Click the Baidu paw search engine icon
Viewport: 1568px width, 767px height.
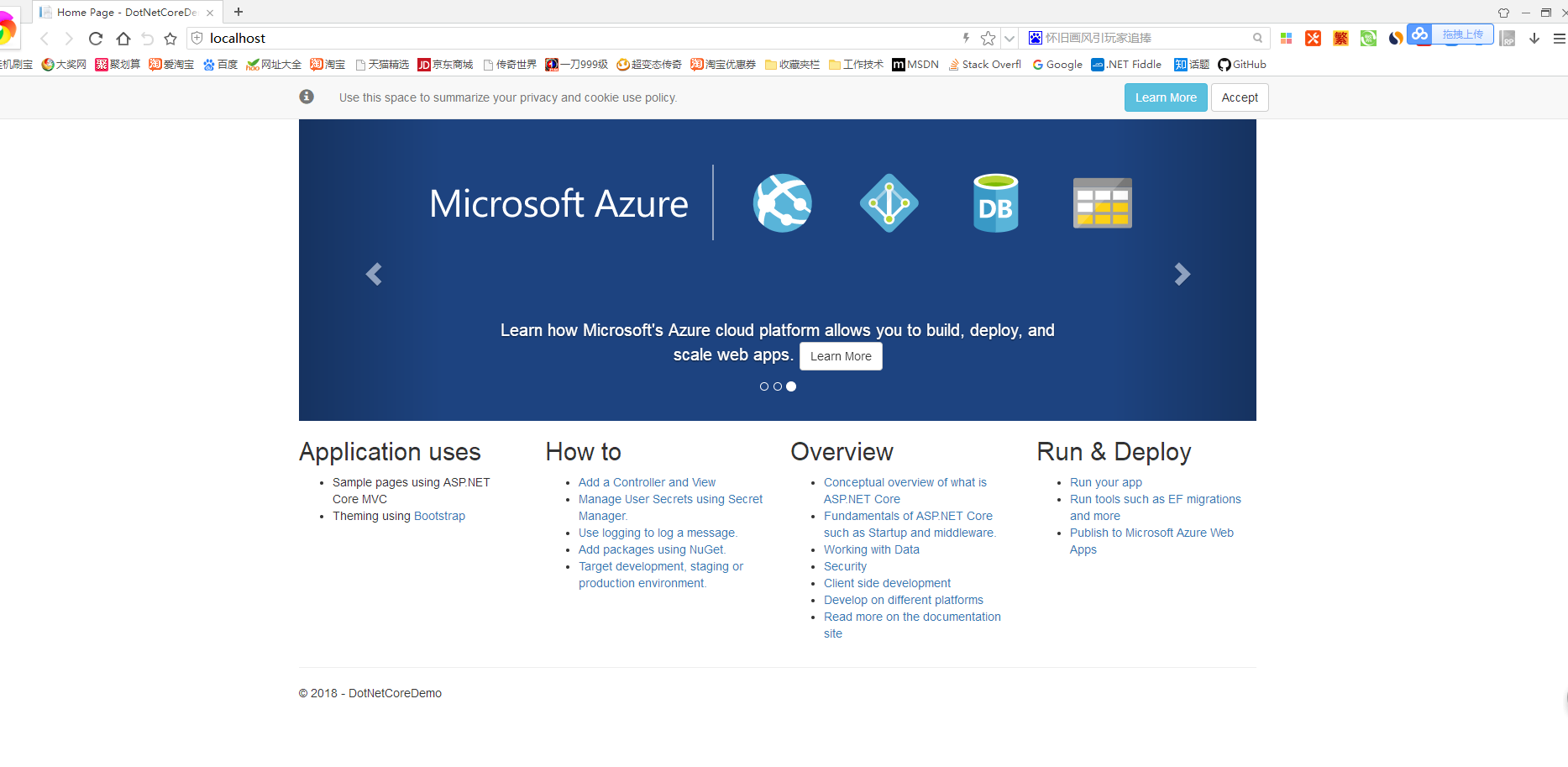click(x=1036, y=38)
